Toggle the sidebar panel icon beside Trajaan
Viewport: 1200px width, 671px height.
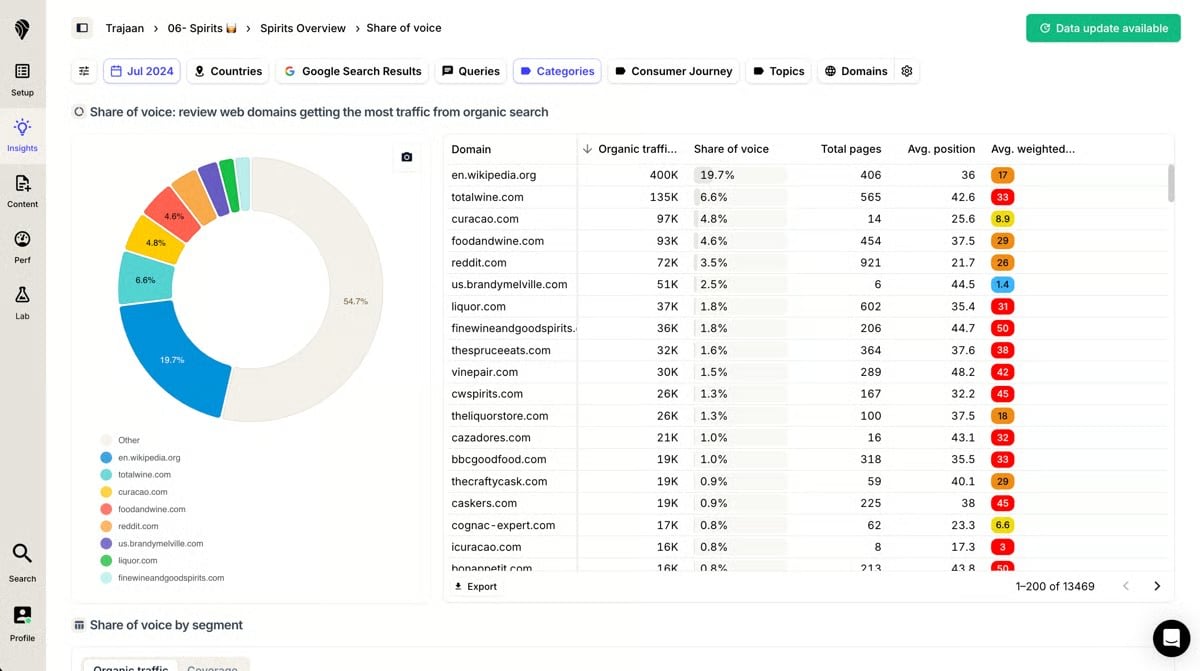coord(82,28)
